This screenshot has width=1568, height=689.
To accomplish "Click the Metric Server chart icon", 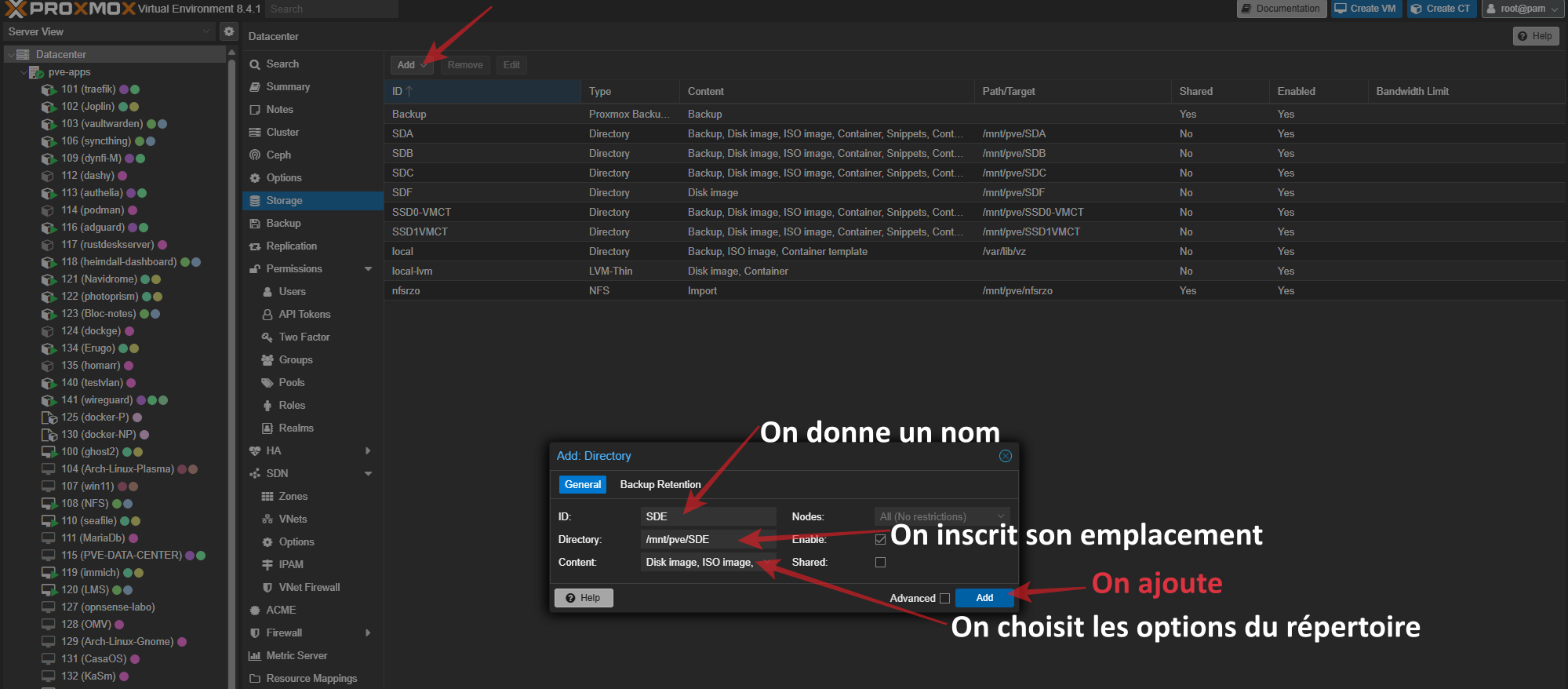I will coord(255,656).
